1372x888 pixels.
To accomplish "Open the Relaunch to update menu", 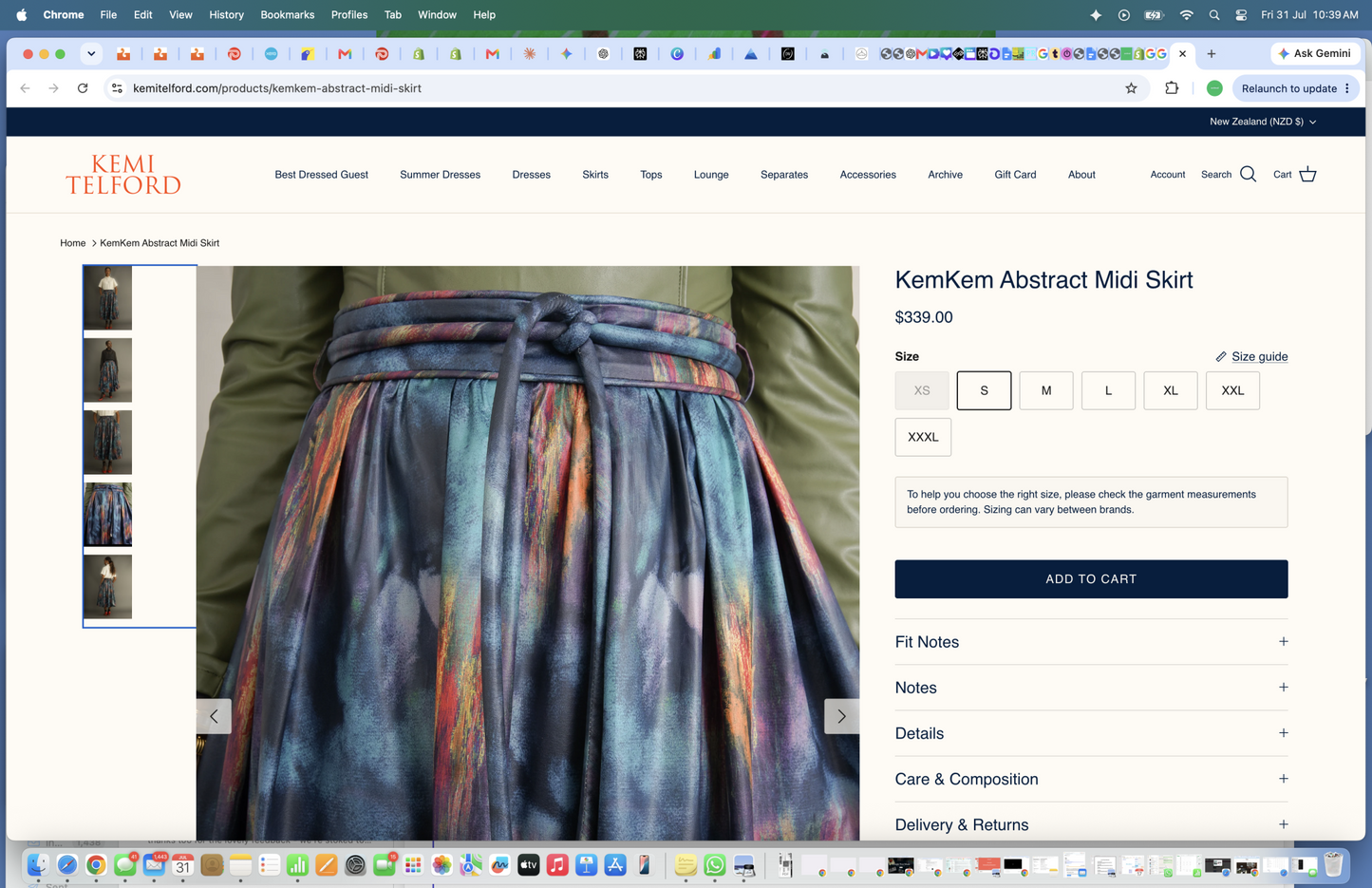I will pos(1296,88).
